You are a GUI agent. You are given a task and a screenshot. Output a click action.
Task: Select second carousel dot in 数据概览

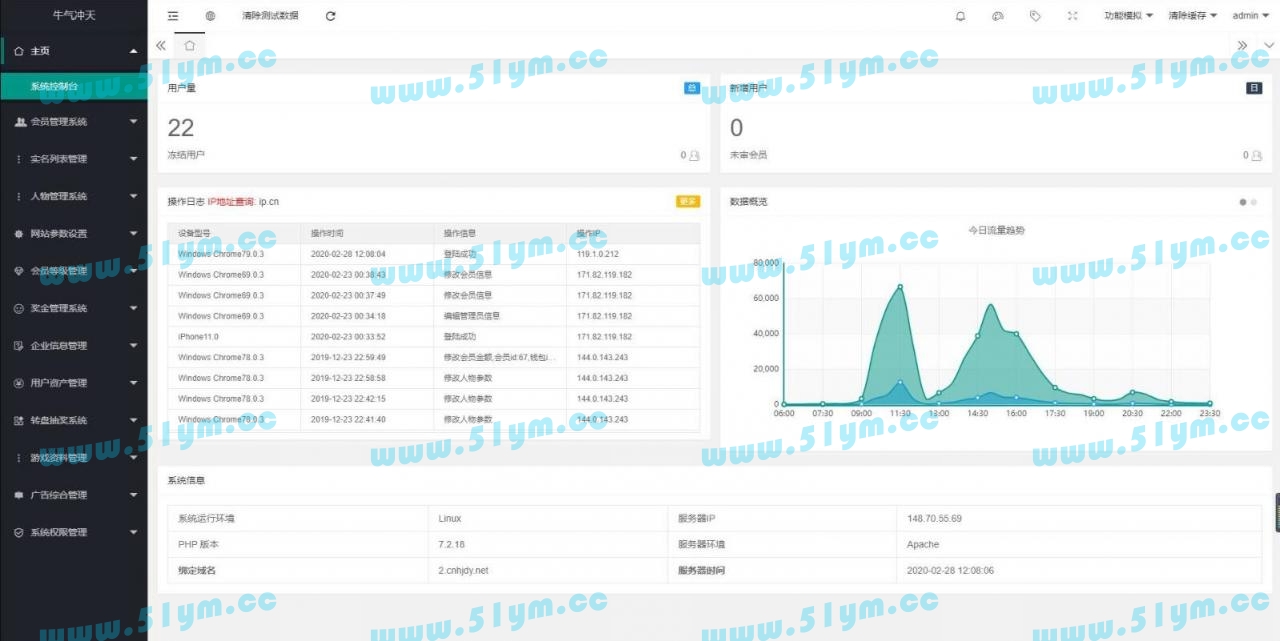tap(1254, 202)
